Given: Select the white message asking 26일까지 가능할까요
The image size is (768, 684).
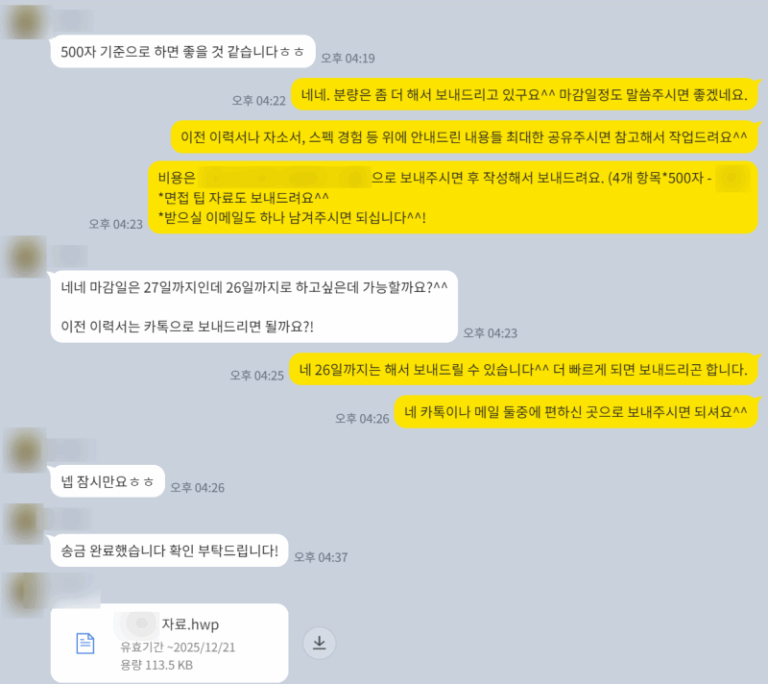Looking at the screenshot, I should [254, 307].
